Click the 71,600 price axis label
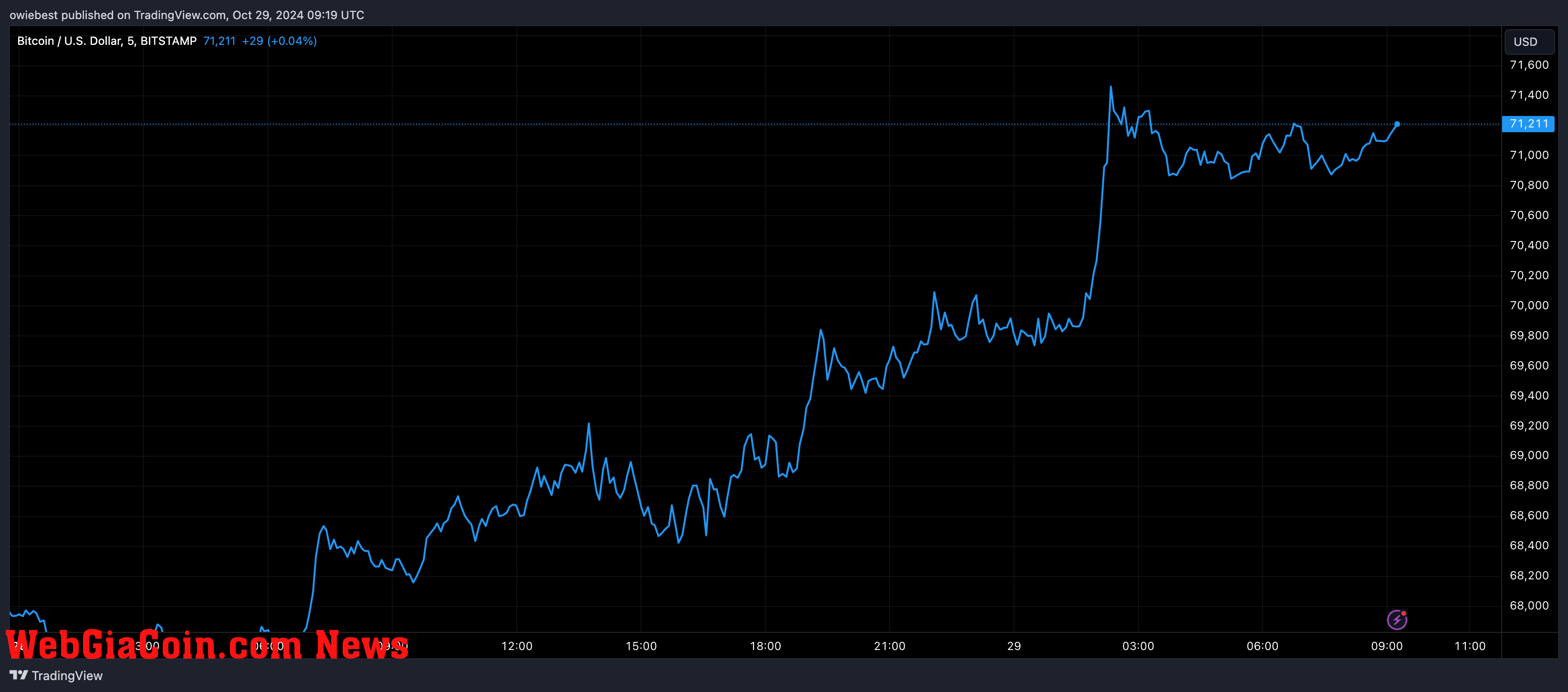The width and height of the screenshot is (1568, 692). point(1529,65)
